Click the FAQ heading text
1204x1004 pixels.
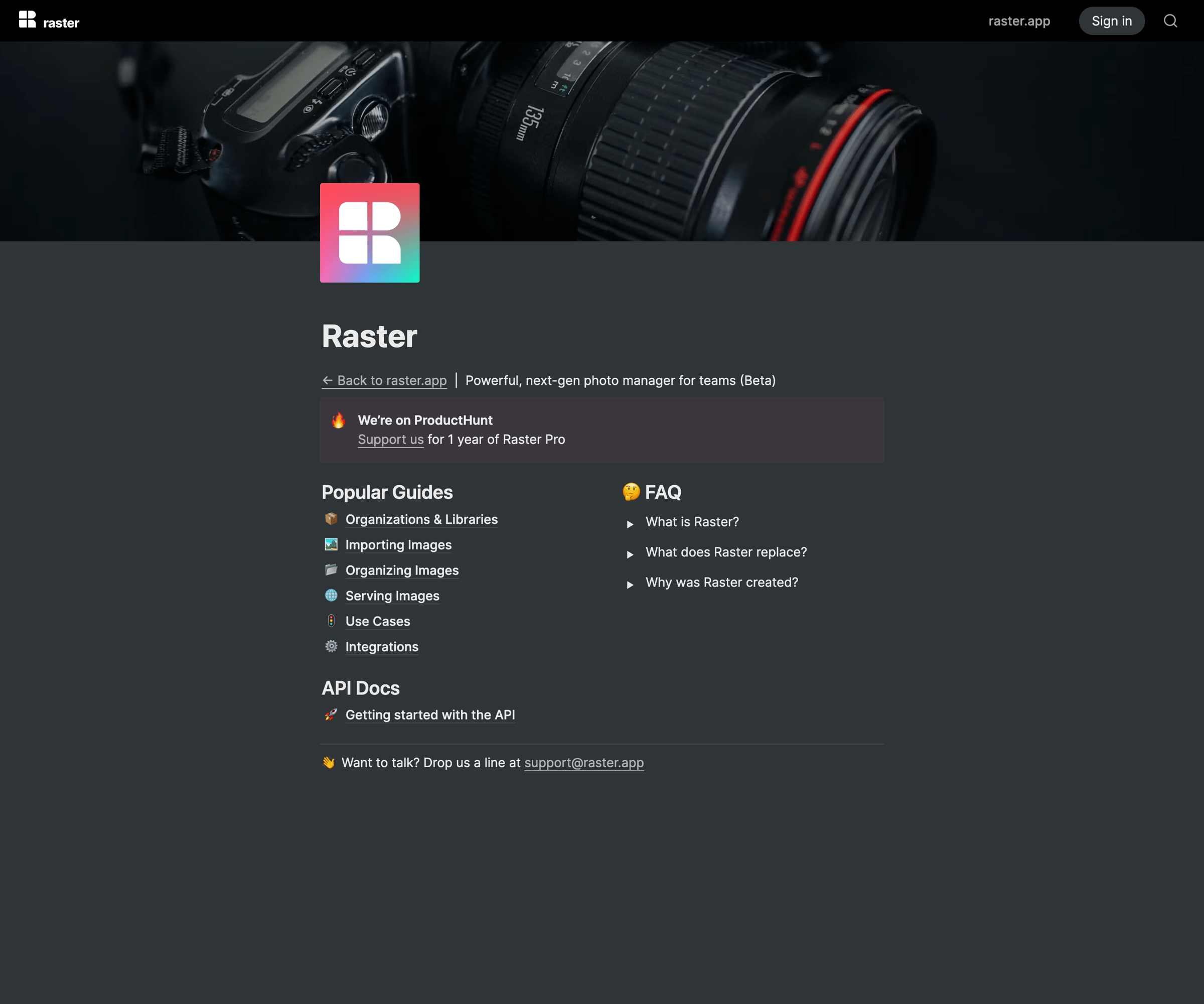click(x=663, y=492)
